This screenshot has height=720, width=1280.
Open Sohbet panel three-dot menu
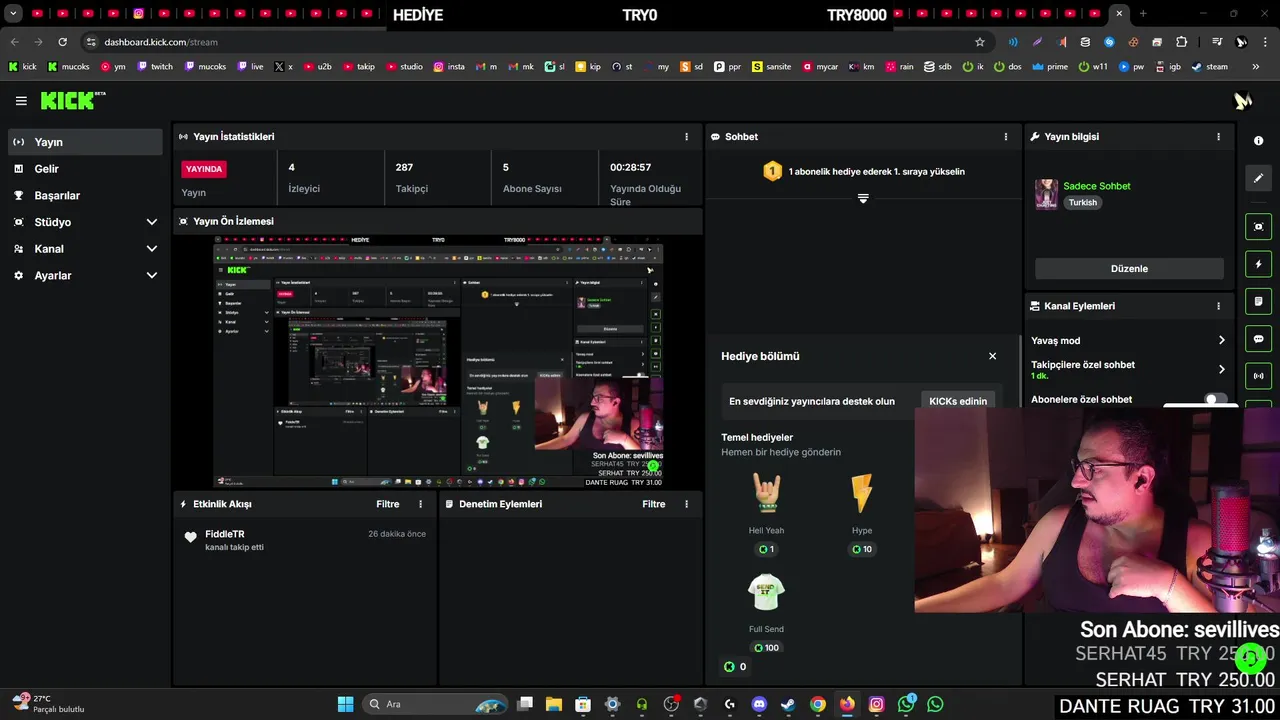tap(1006, 137)
